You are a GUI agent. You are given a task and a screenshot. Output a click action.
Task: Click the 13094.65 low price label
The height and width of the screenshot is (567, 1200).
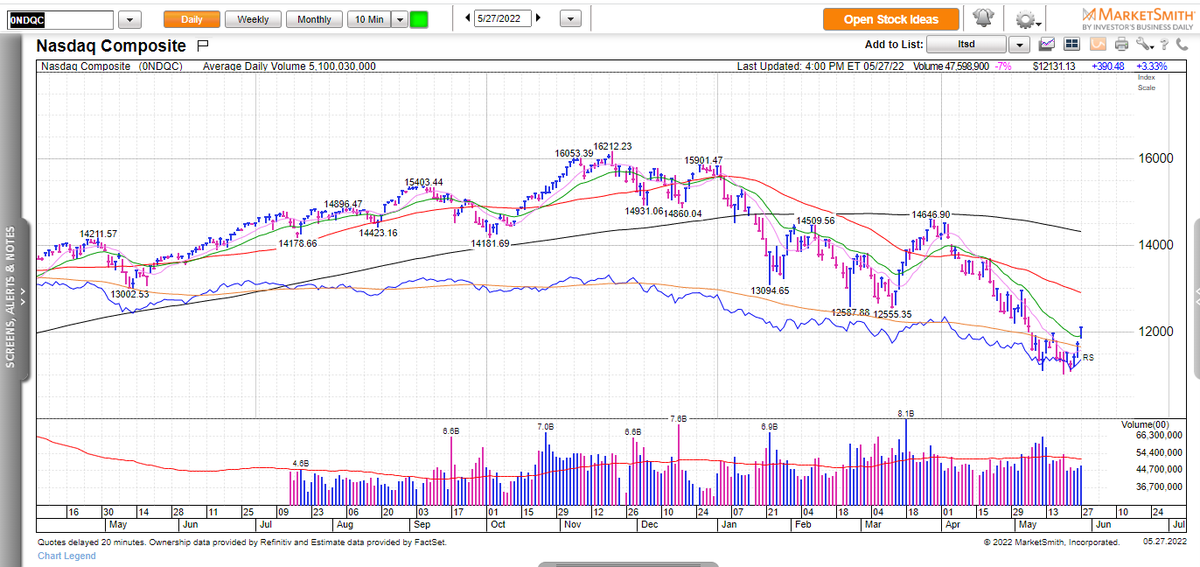[770, 290]
